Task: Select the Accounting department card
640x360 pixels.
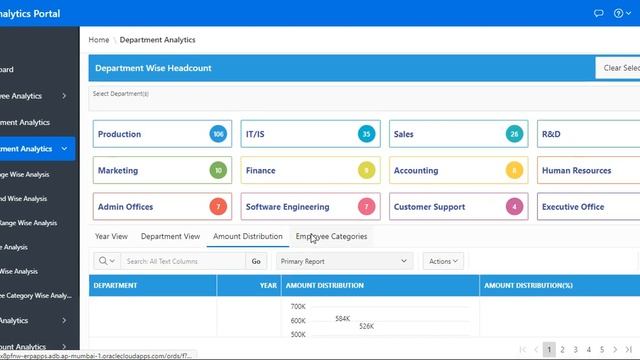Action: [458, 170]
